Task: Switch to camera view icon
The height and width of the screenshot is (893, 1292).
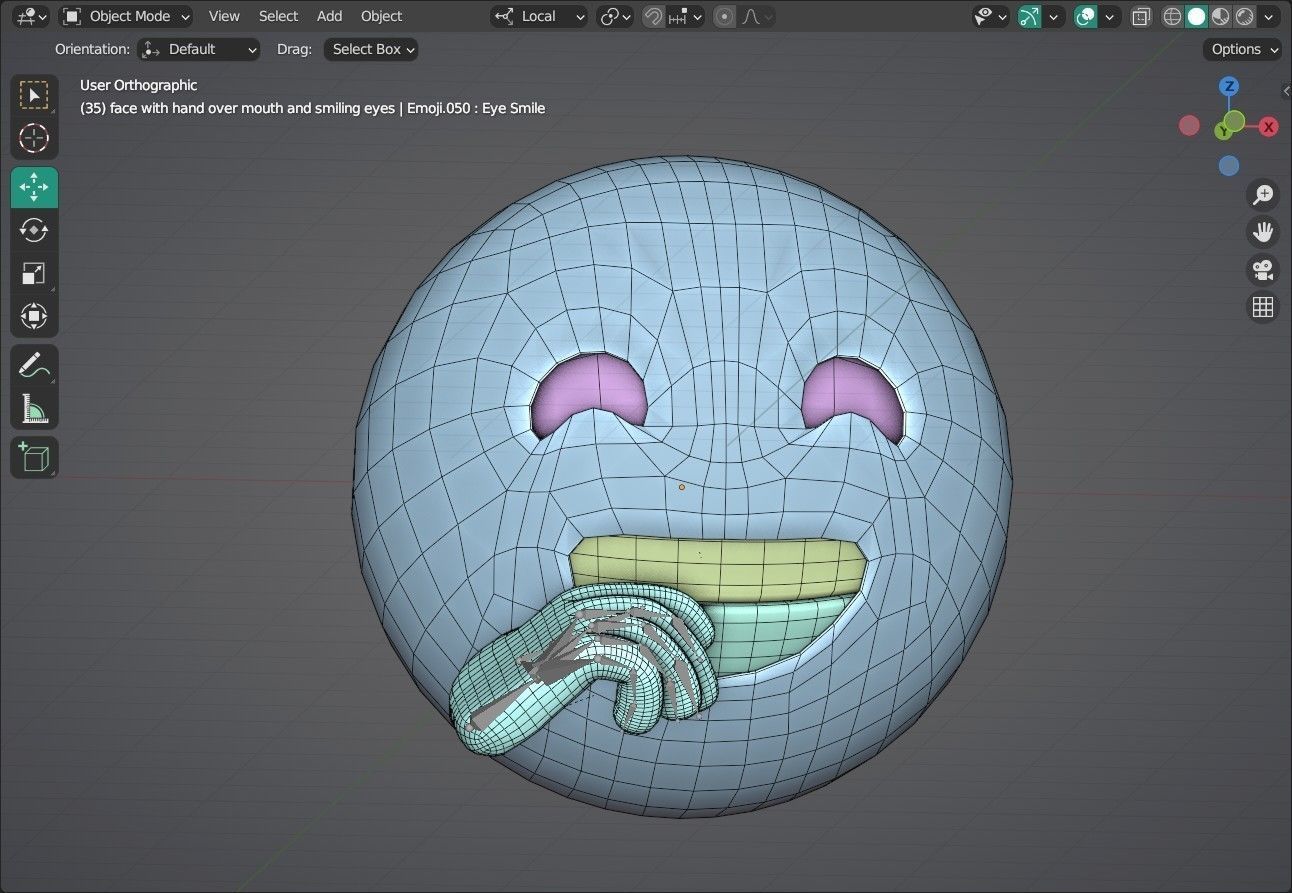Action: [1263, 270]
